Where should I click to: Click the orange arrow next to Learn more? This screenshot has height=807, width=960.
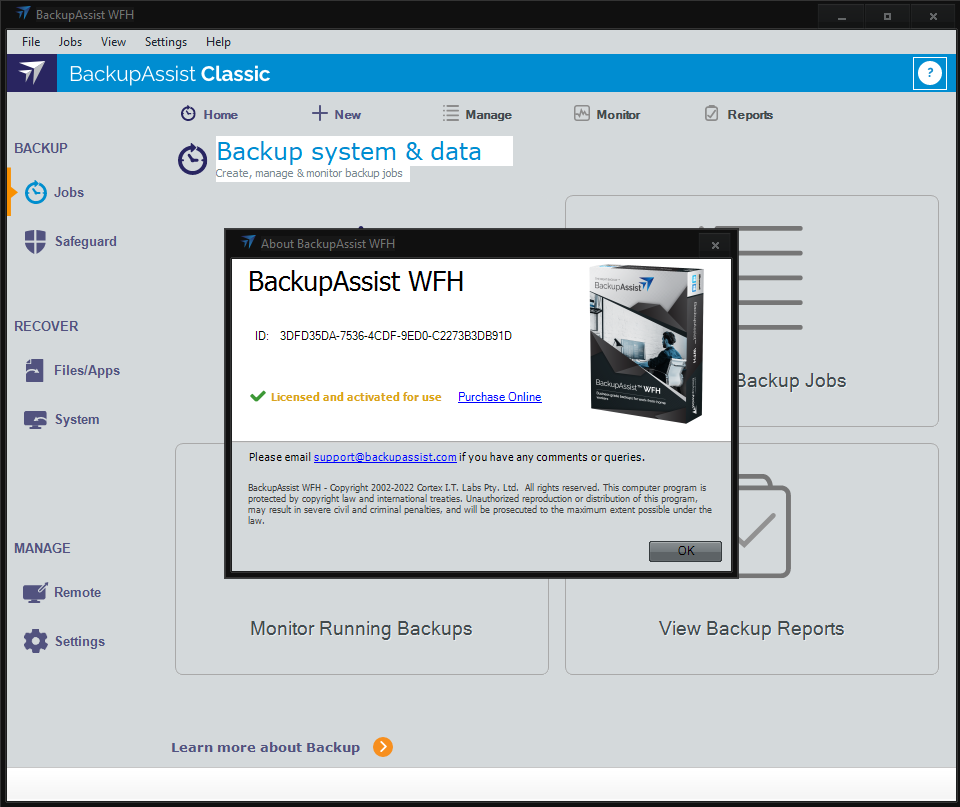pos(383,747)
